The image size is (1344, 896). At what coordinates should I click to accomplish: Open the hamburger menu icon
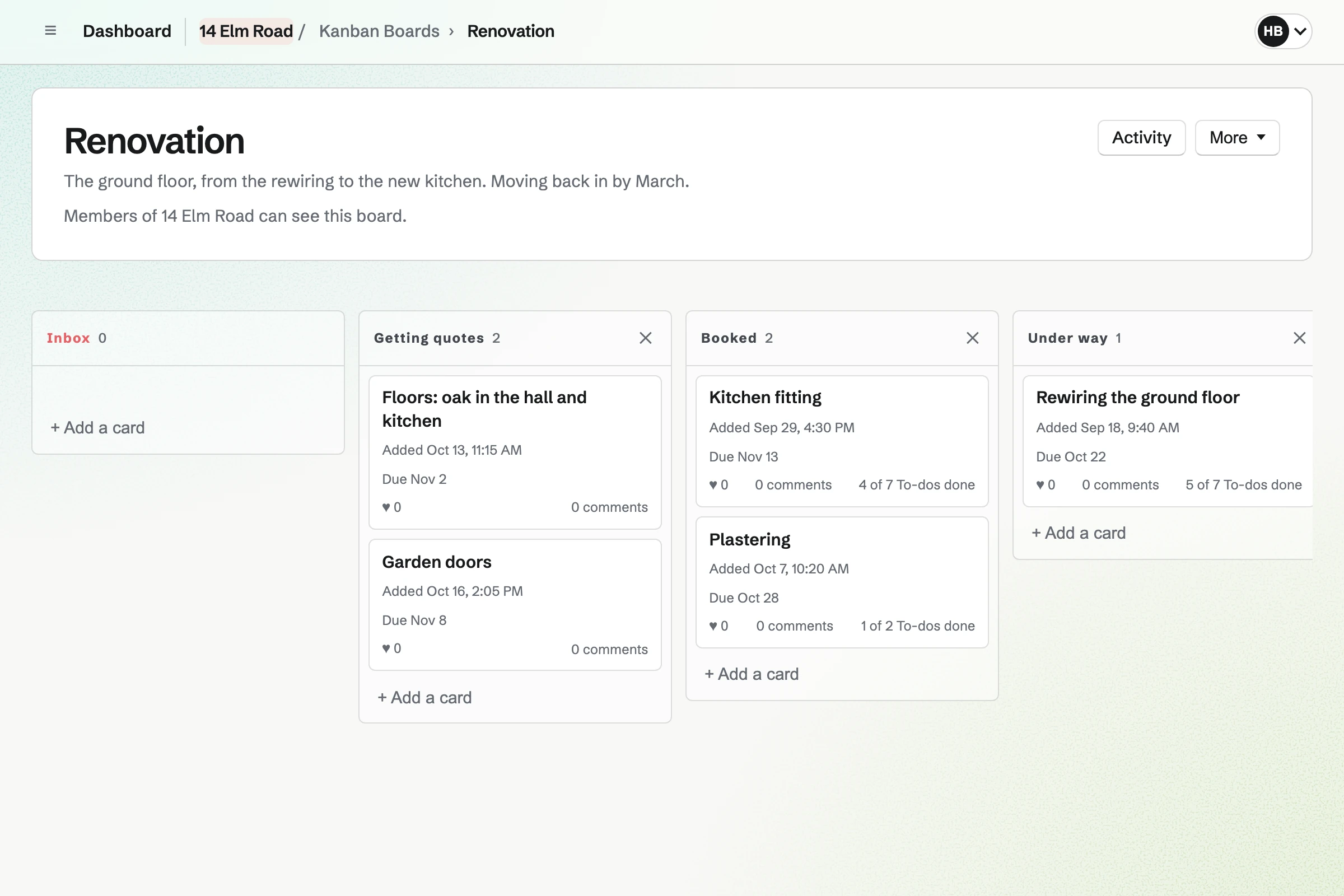click(50, 31)
